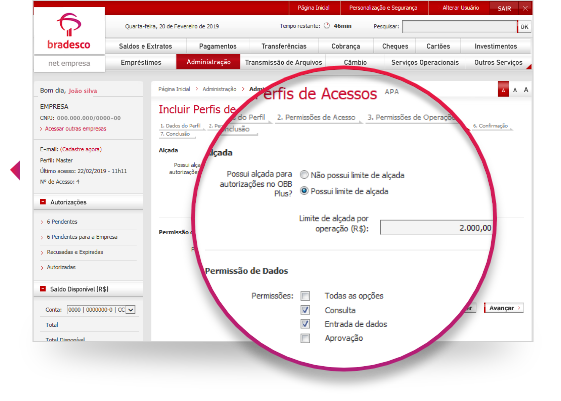Screen dimensions: 561x401
Task: Click the Bradesco logo
Action: (x=69, y=31)
